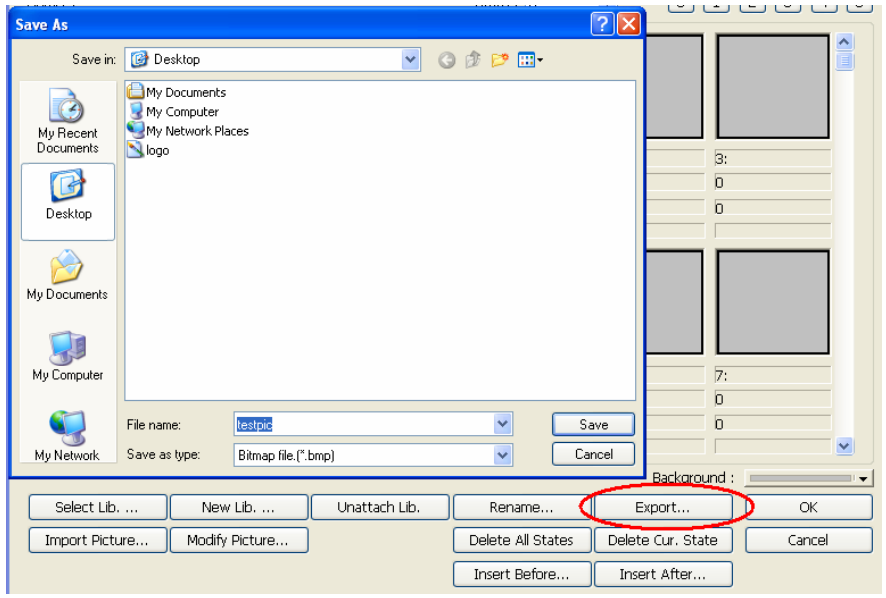Screen dimensions: 886x598
Task: Expand the File name dropdown arrow
Action: [502, 424]
